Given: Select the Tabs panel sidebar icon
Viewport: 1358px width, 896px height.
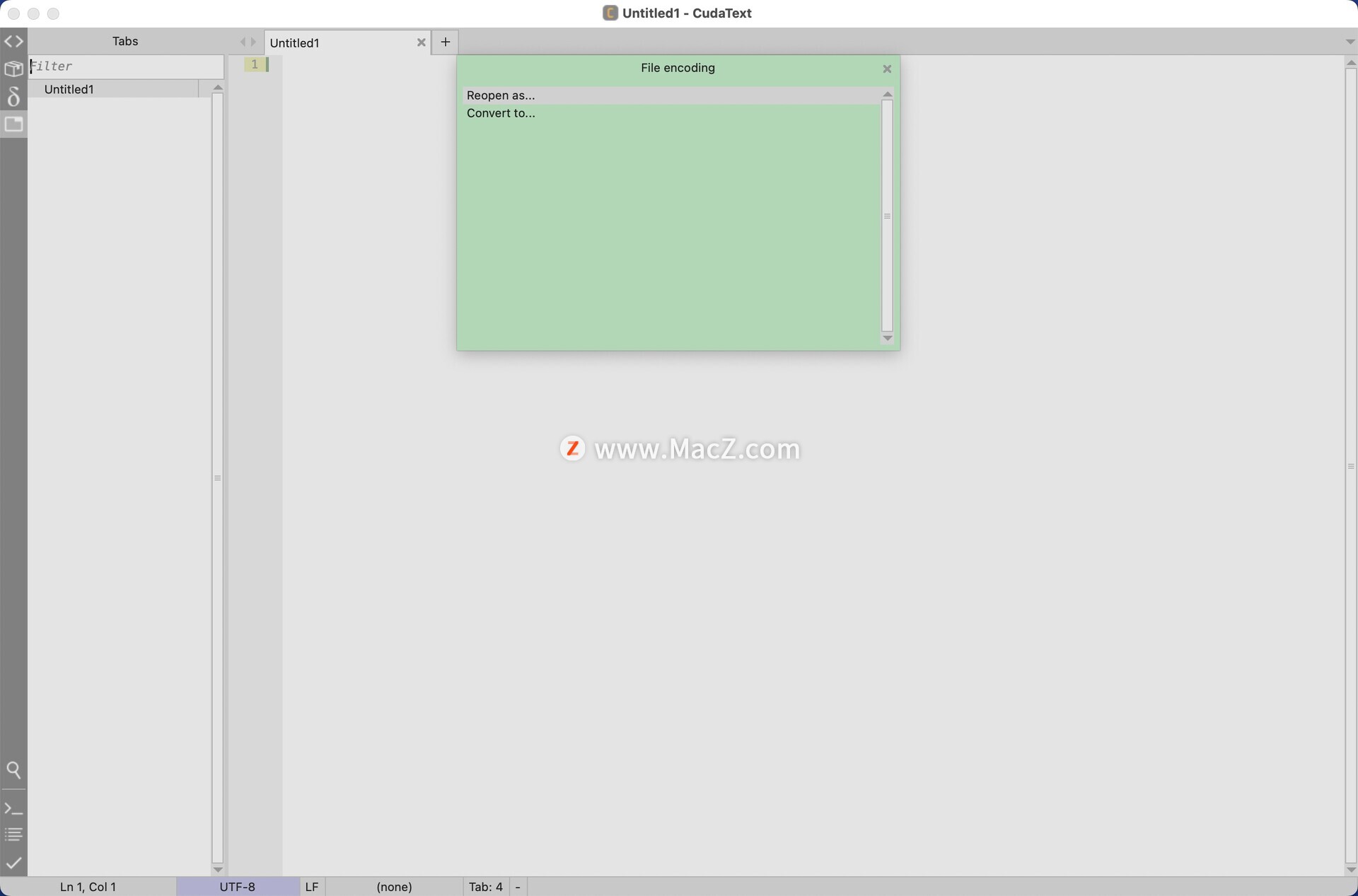Looking at the screenshot, I should (x=13, y=124).
